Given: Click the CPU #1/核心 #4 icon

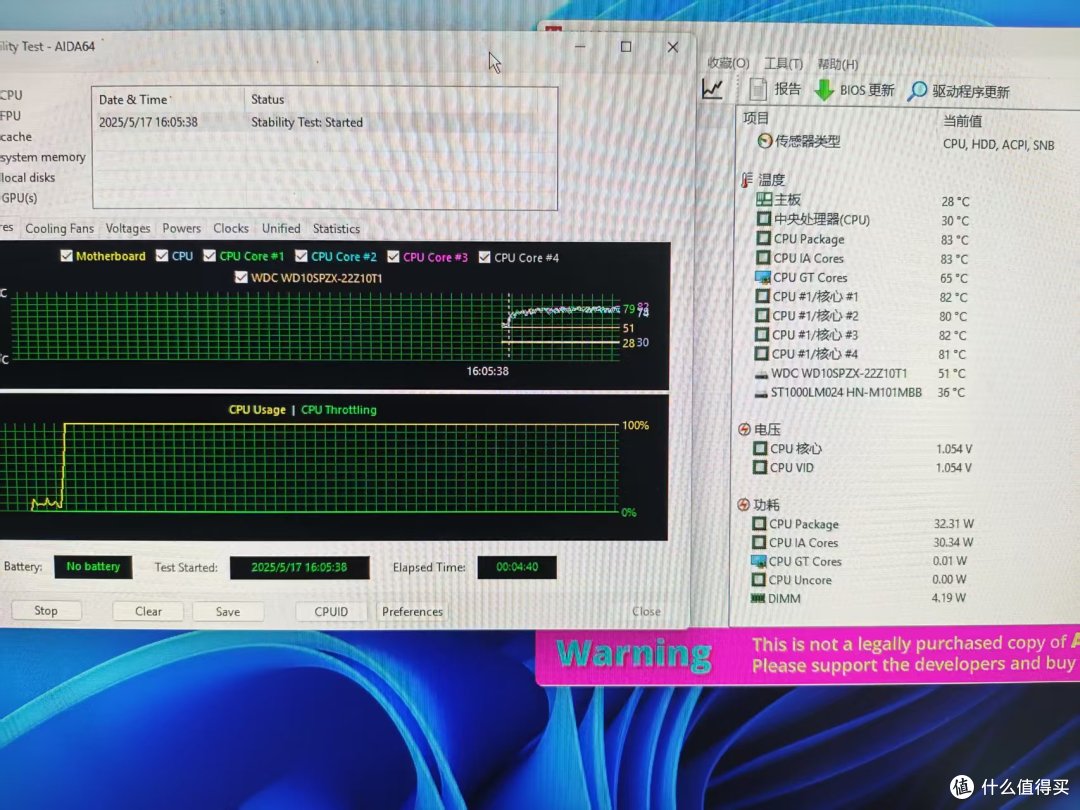Looking at the screenshot, I should [x=762, y=353].
